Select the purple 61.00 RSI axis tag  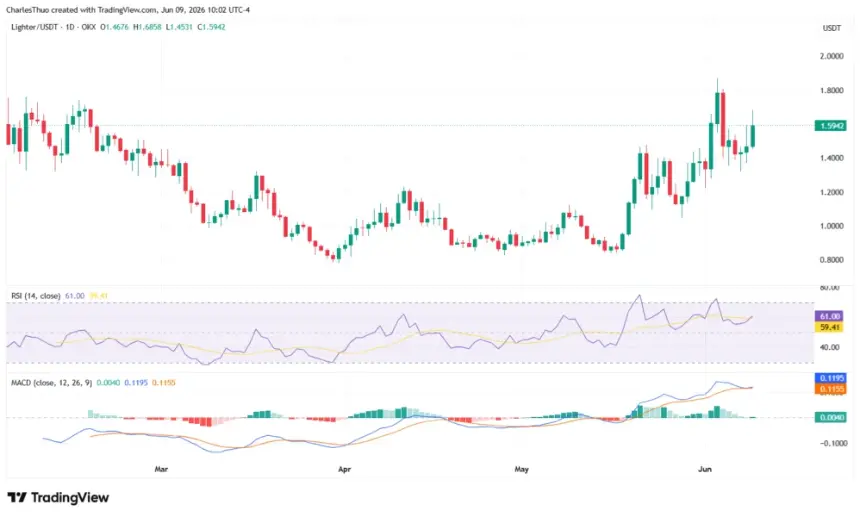coord(830,316)
